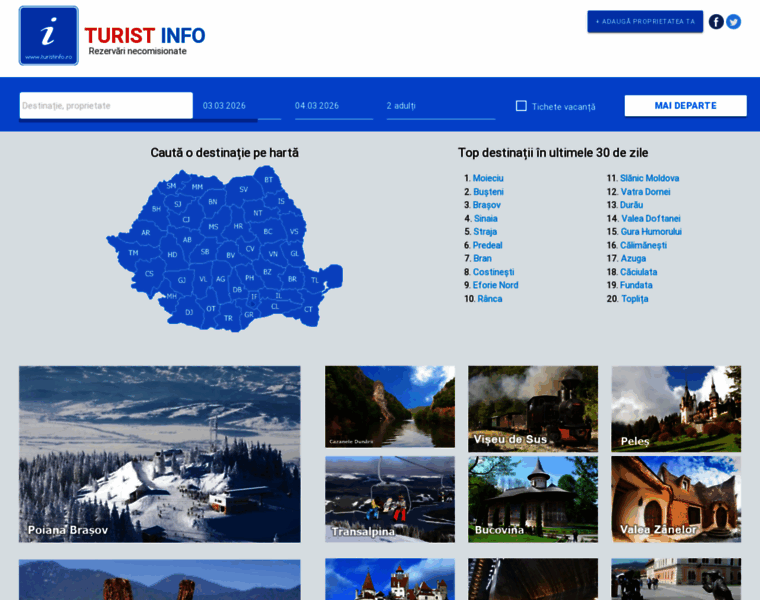Screen dimensions: 760x600
Task: Open the Twitter profile icon
Action: (x=733, y=21)
